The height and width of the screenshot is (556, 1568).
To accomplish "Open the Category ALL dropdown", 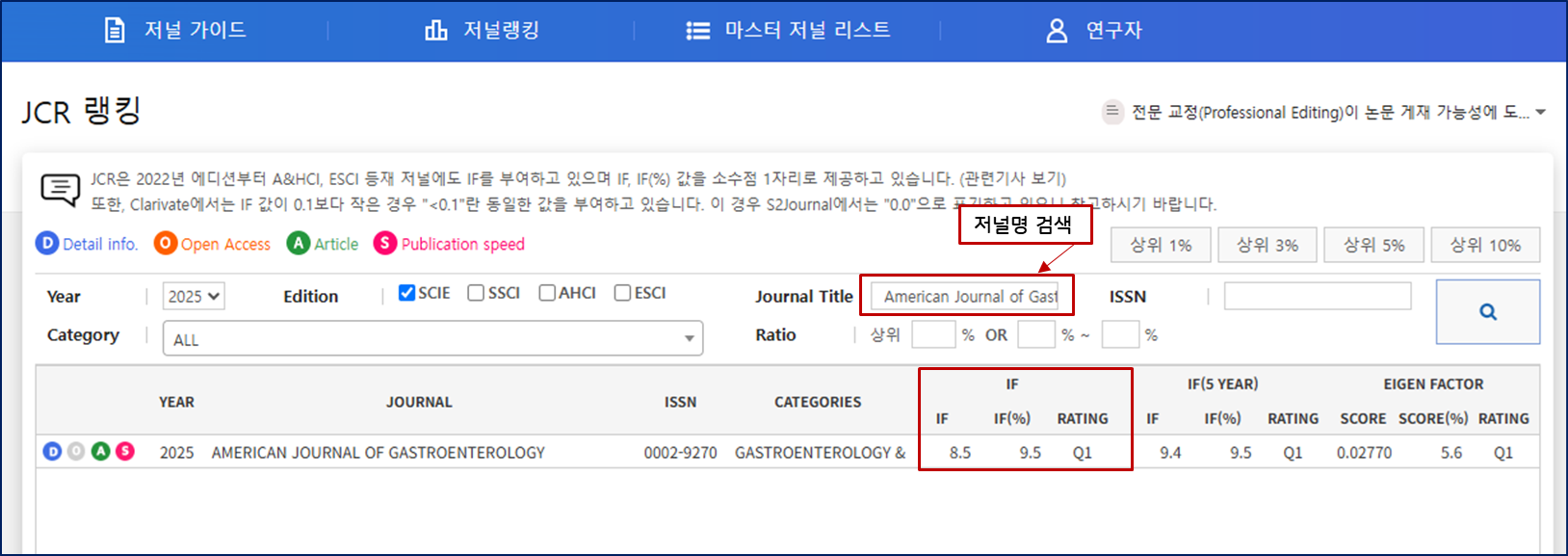I will click(x=433, y=338).
